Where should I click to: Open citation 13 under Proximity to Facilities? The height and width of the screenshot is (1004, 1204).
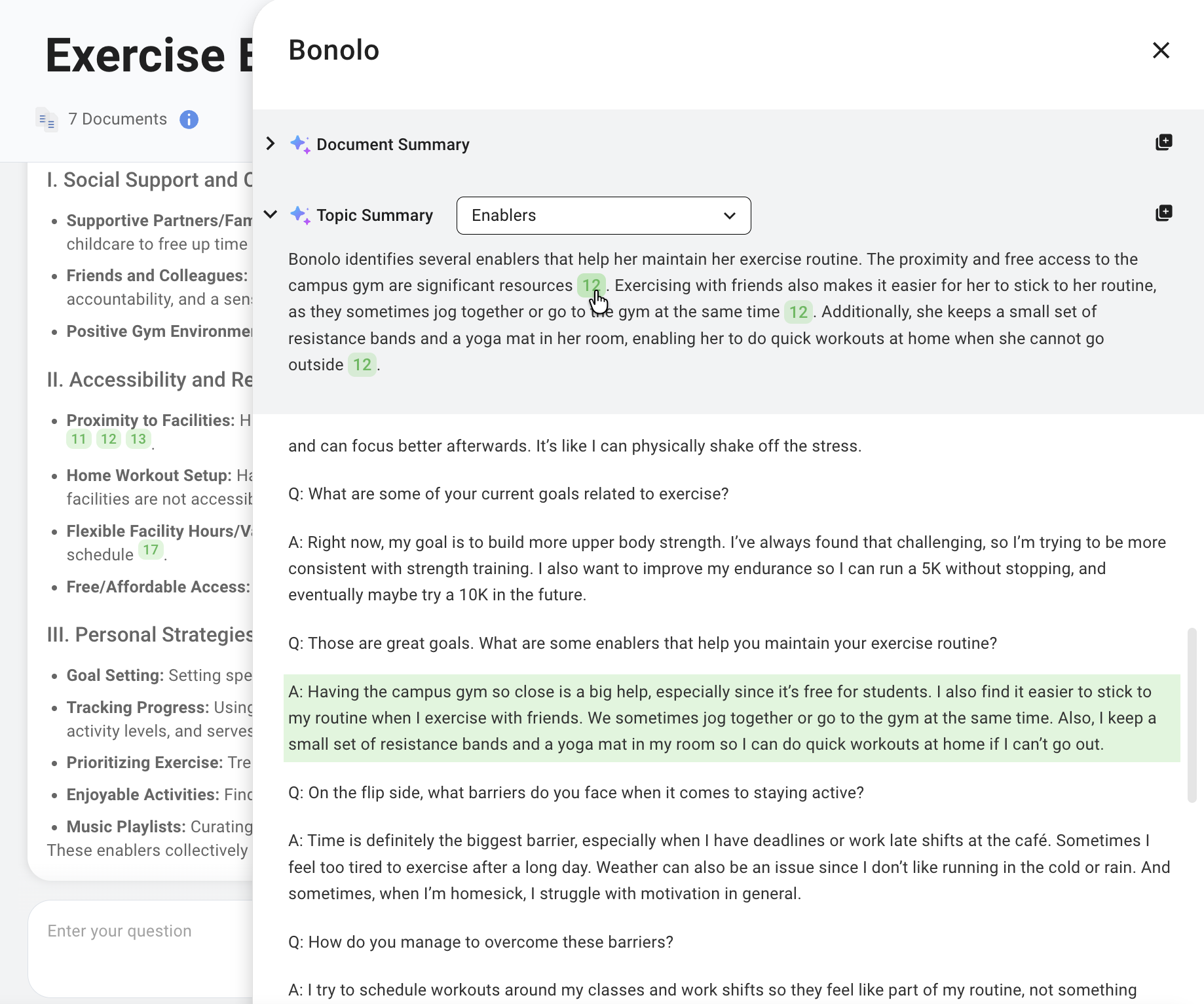click(138, 439)
